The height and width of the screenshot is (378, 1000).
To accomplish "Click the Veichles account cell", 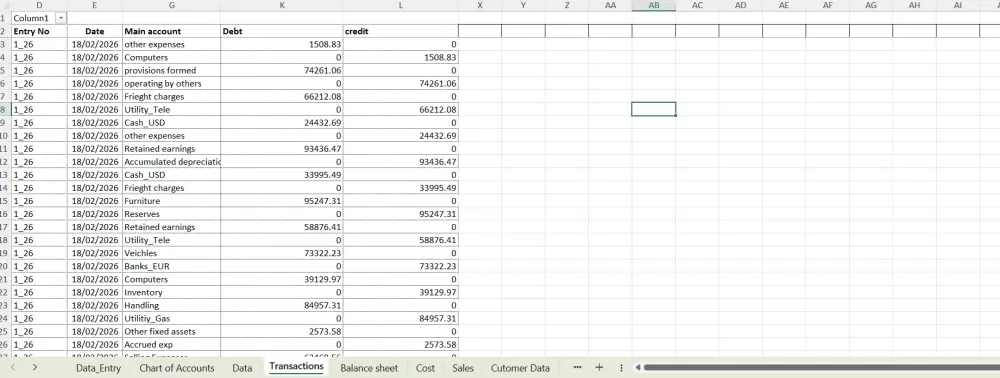I will pos(172,253).
